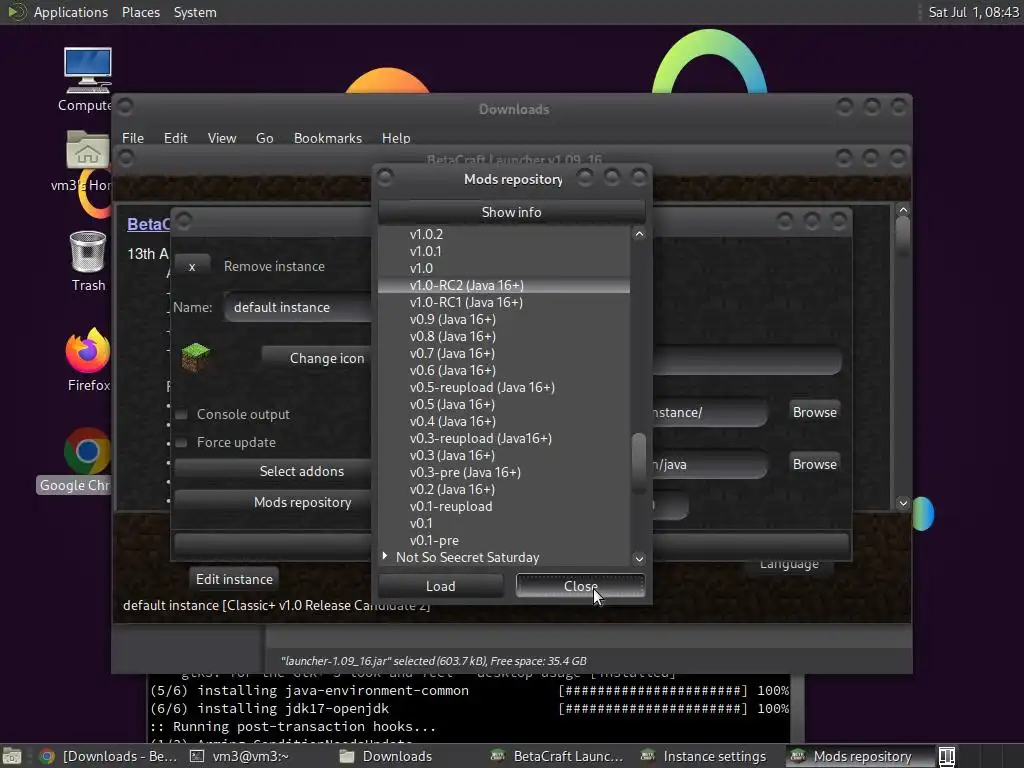Click the Mods repository button in Instance settings
Screen dimensions: 1024x768
pos(273,502)
